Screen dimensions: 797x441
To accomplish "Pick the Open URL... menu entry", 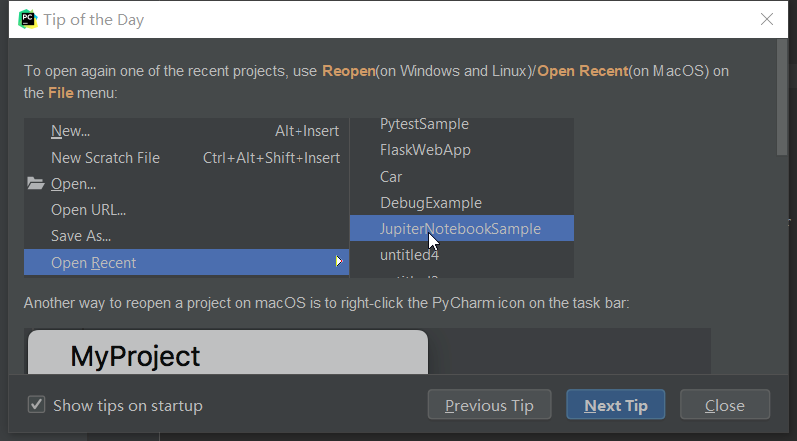I will click(88, 210).
